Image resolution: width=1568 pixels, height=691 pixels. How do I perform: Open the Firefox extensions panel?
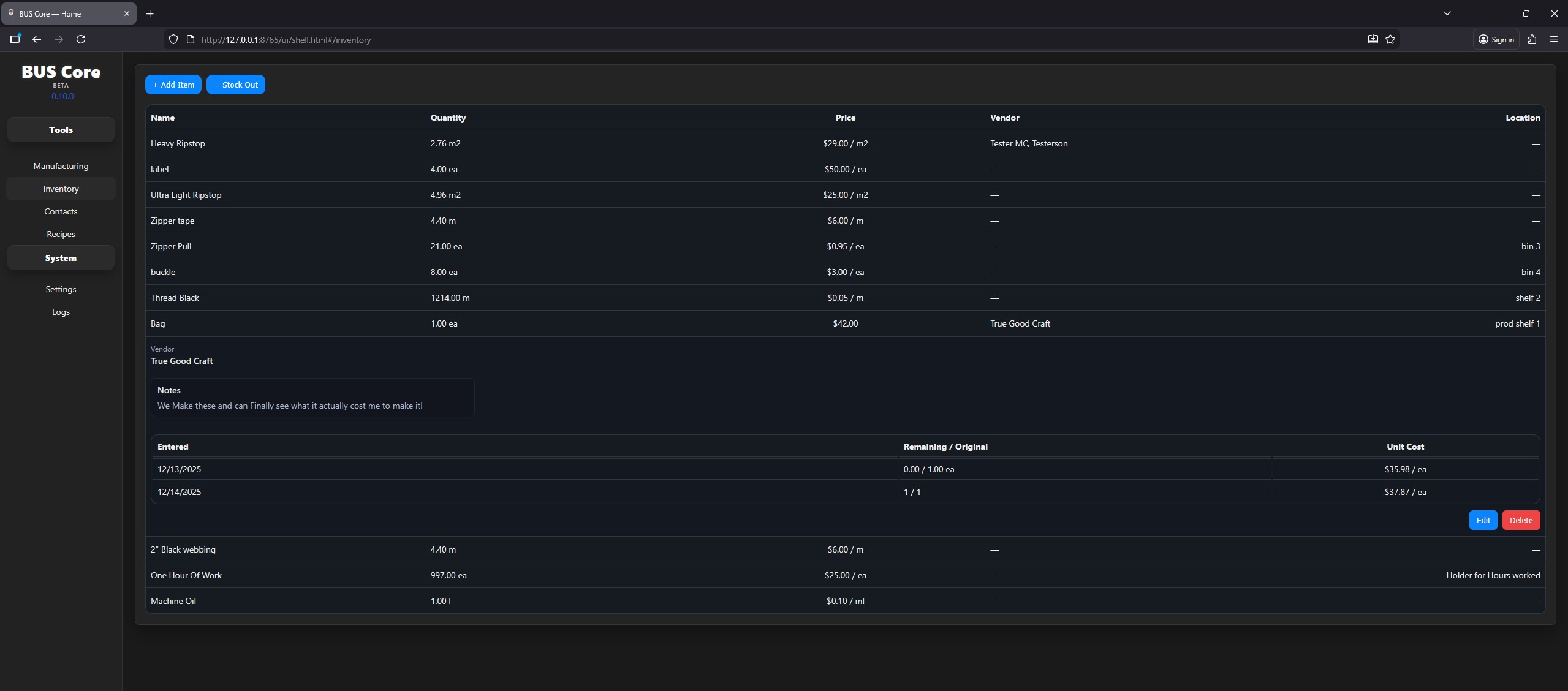(x=1532, y=39)
